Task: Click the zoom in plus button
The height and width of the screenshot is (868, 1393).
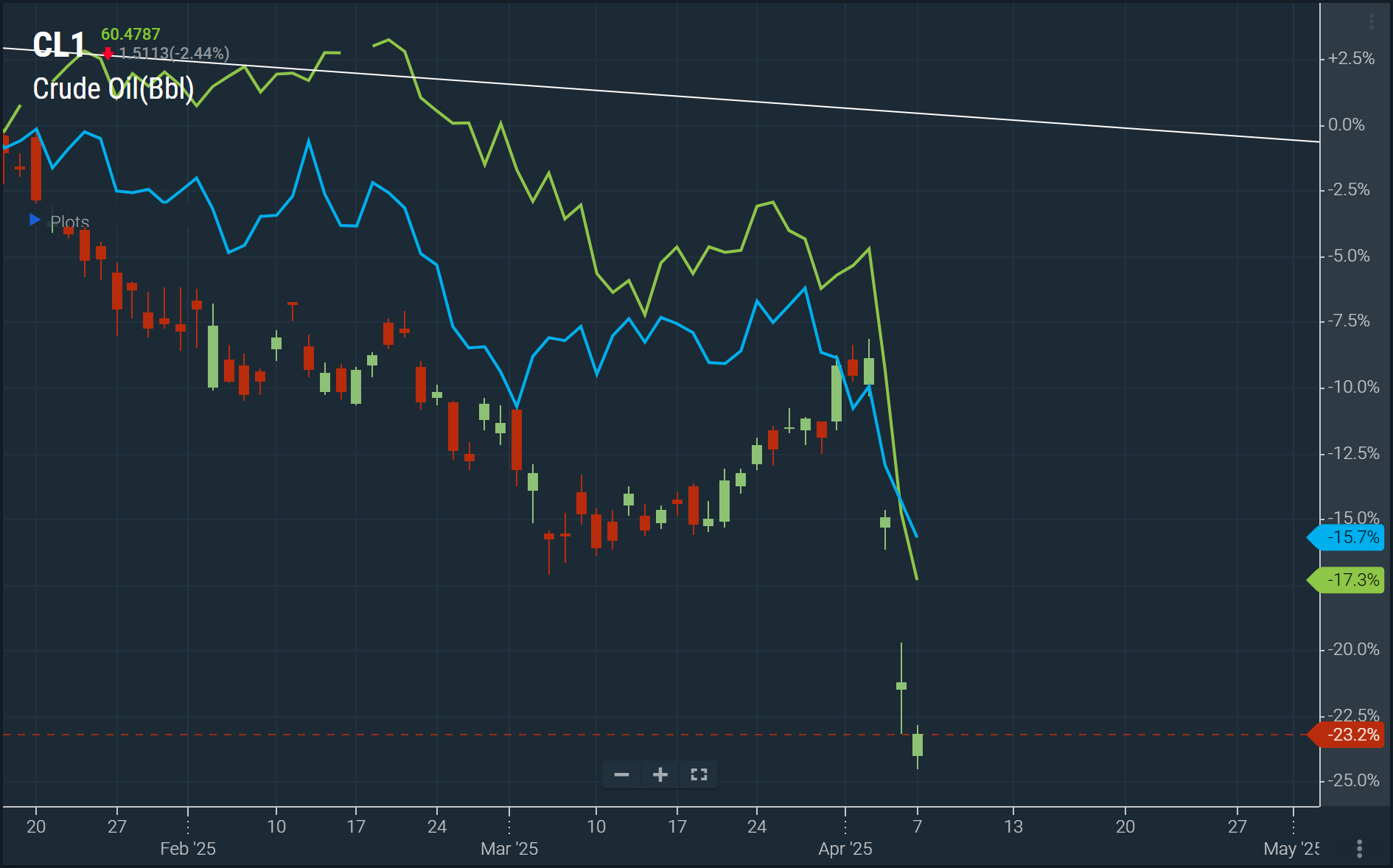Action: click(x=660, y=774)
